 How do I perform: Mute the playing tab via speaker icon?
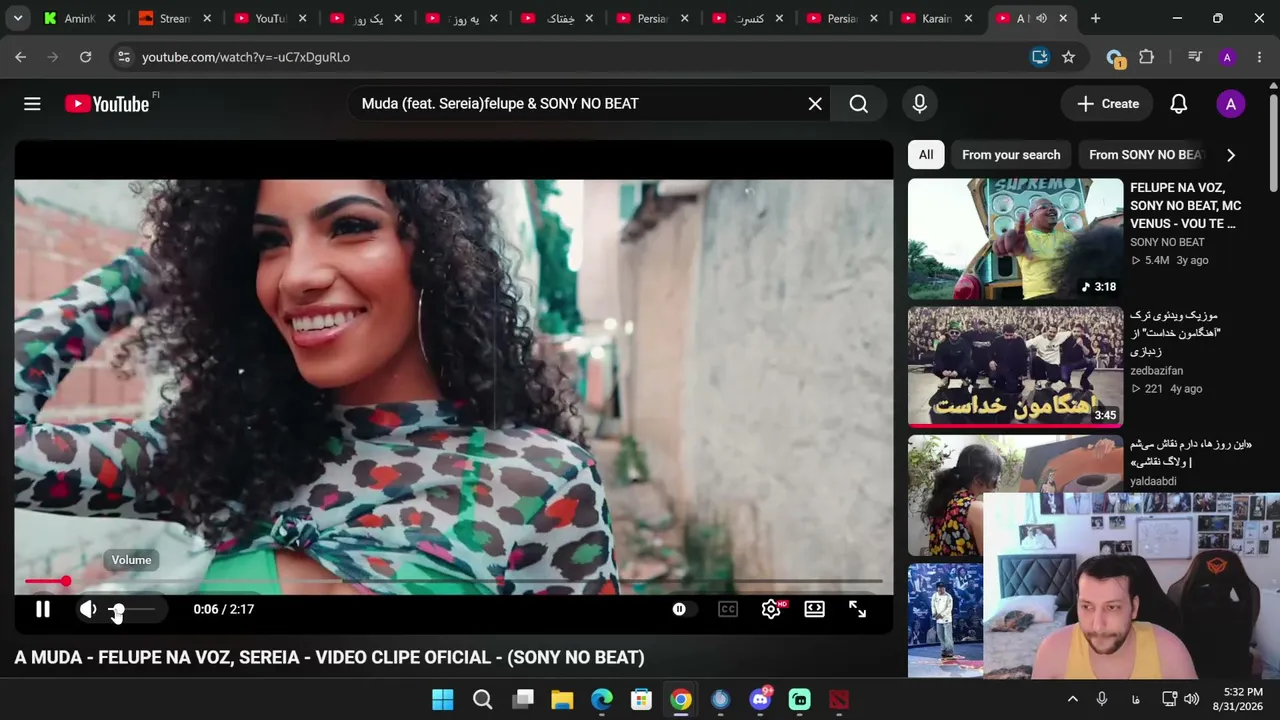1041,18
